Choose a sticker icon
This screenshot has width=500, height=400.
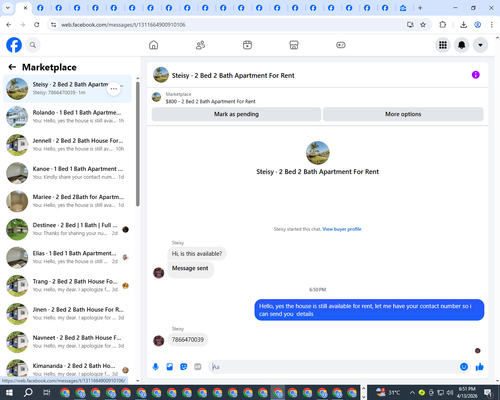click(x=184, y=367)
